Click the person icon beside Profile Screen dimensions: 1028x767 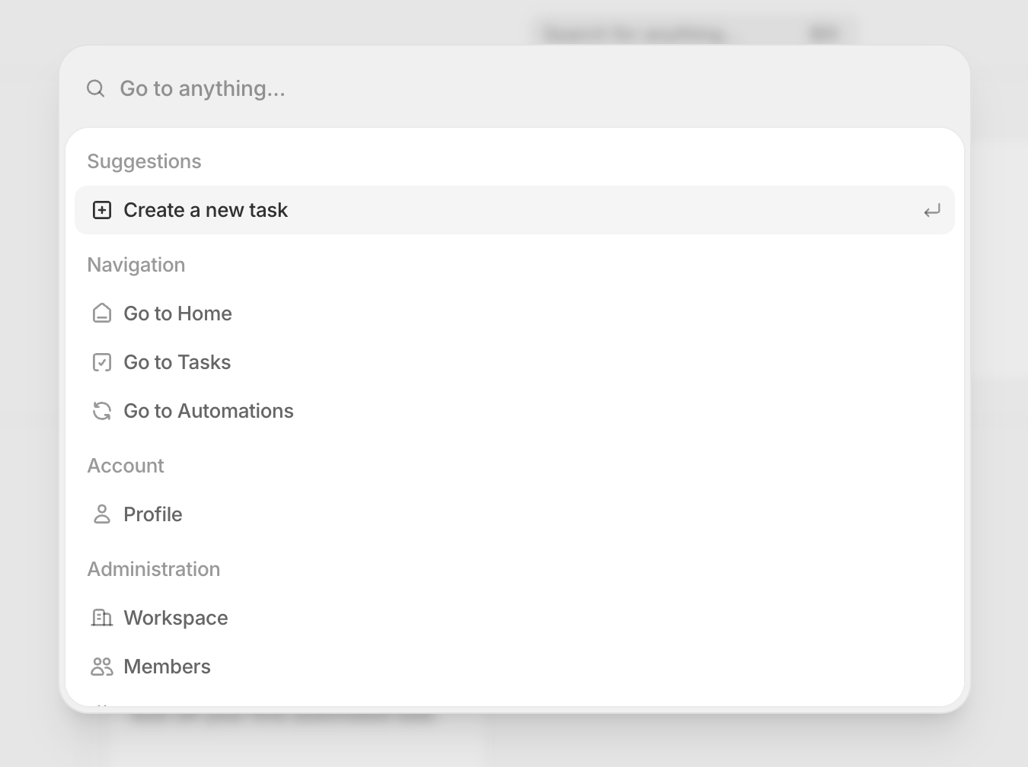coord(102,514)
